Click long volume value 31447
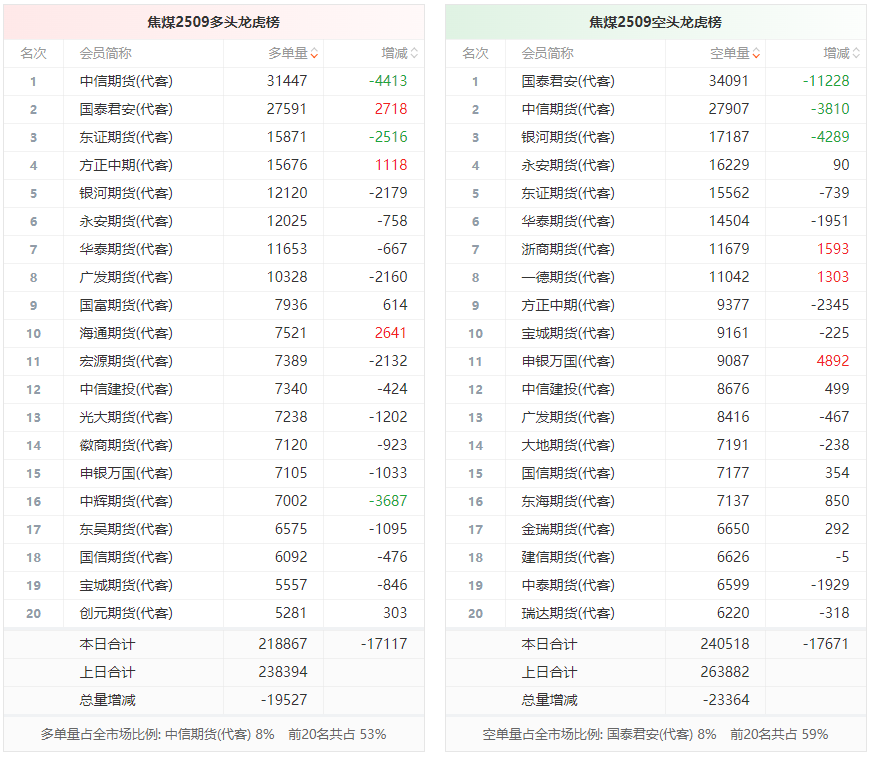This screenshot has width=871, height=757. pos(287,81)
